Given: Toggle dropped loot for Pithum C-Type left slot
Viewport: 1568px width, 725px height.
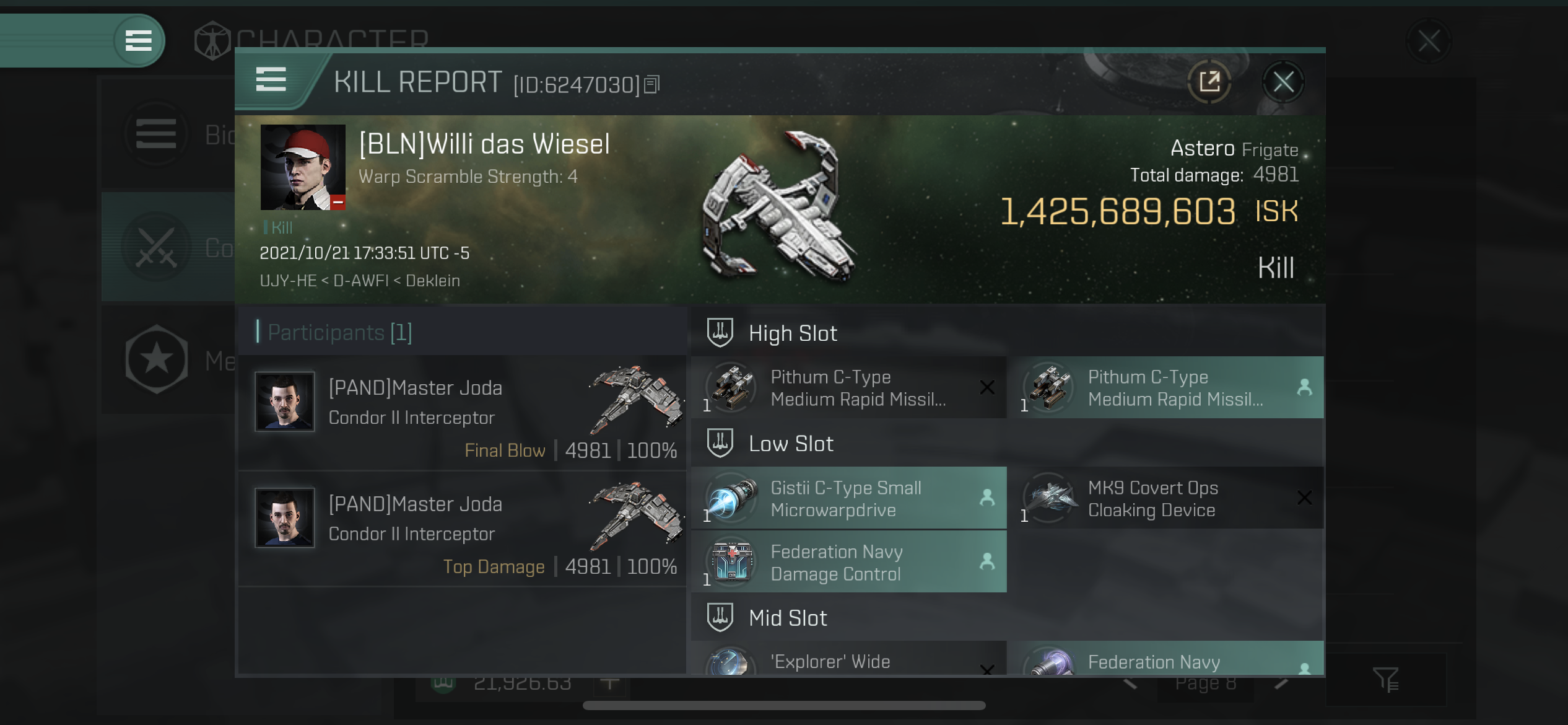Looking at the screenshot, I should 986,387.
